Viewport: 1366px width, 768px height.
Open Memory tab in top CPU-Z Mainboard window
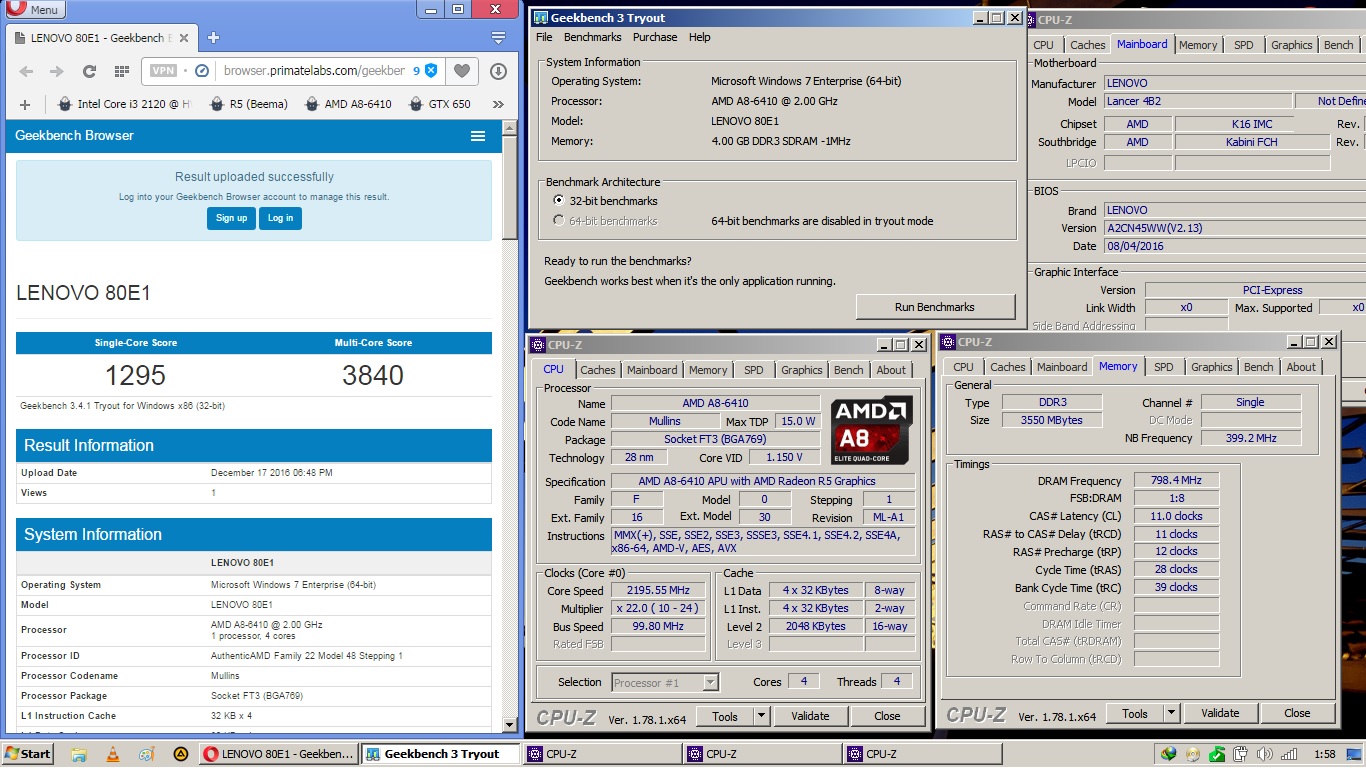1198,45
